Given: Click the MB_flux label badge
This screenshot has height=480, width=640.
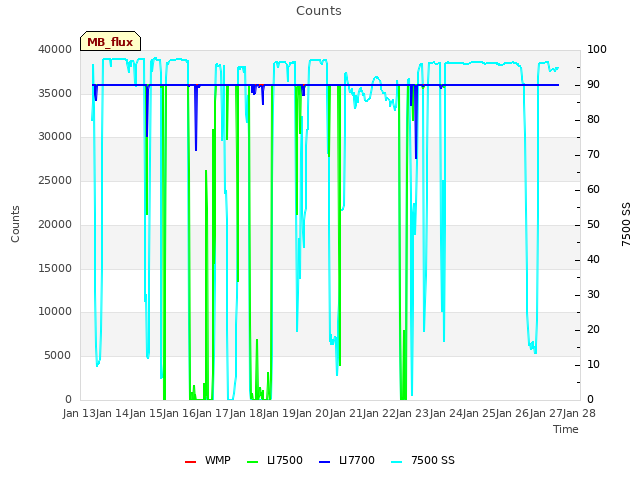Looking at the screenshot, I should tap(110, 41).
